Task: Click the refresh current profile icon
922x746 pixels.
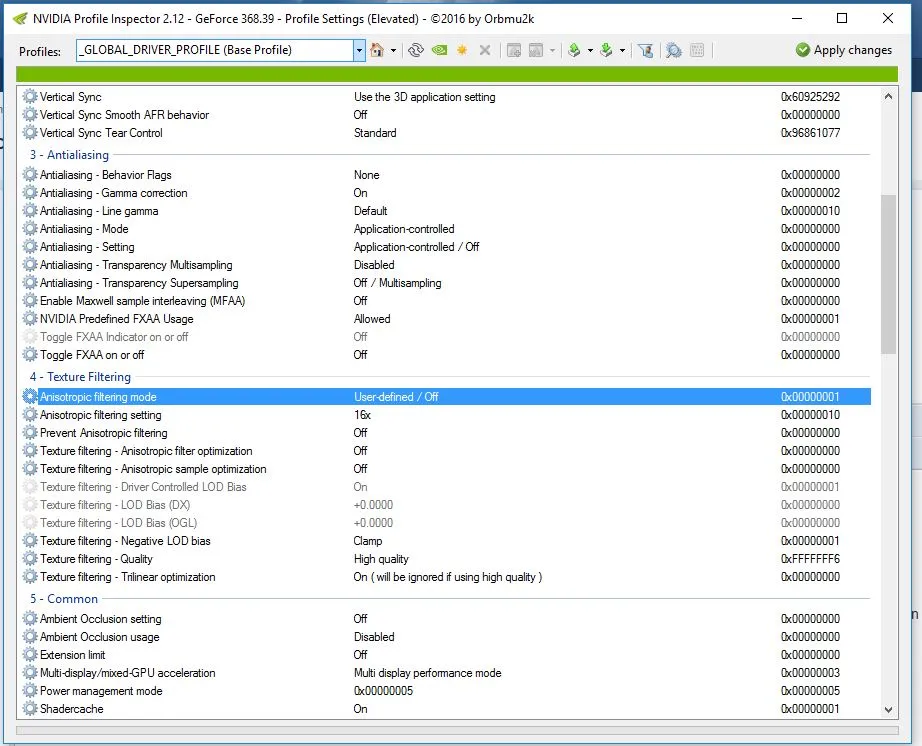Action: (x=416, y=51)
